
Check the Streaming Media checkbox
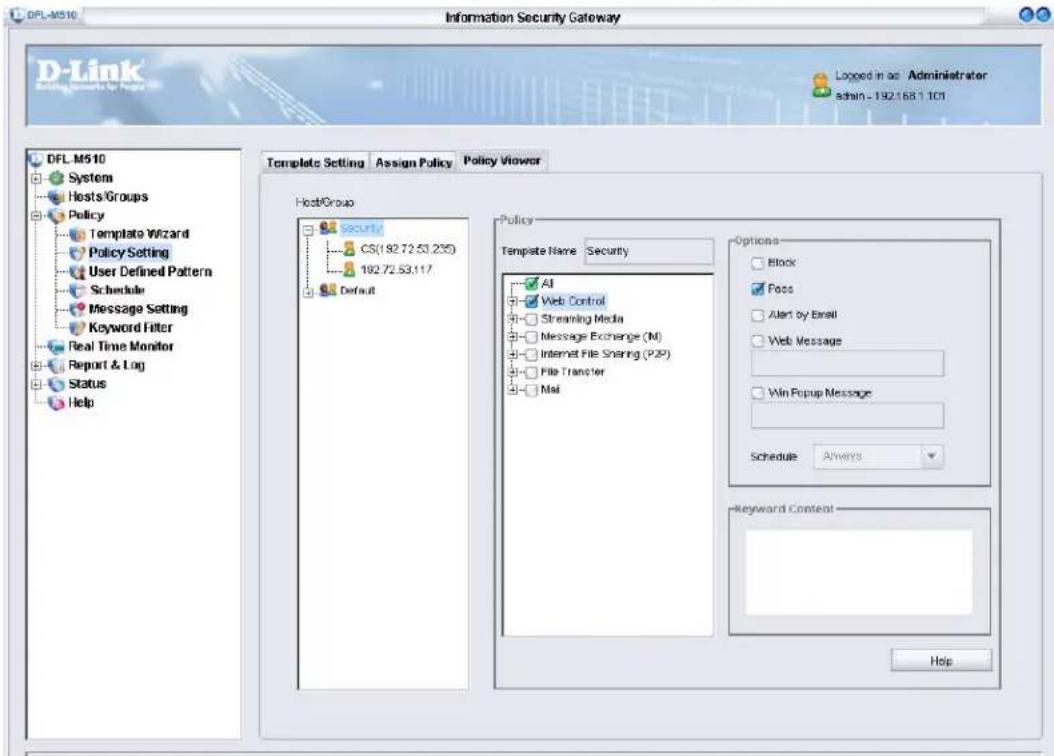click(531, 319)
